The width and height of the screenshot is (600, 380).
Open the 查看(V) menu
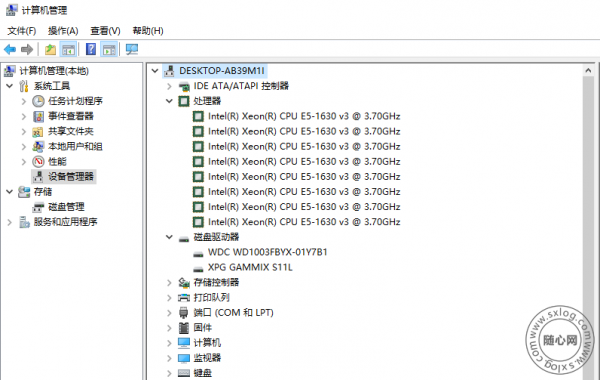point(105,31)
